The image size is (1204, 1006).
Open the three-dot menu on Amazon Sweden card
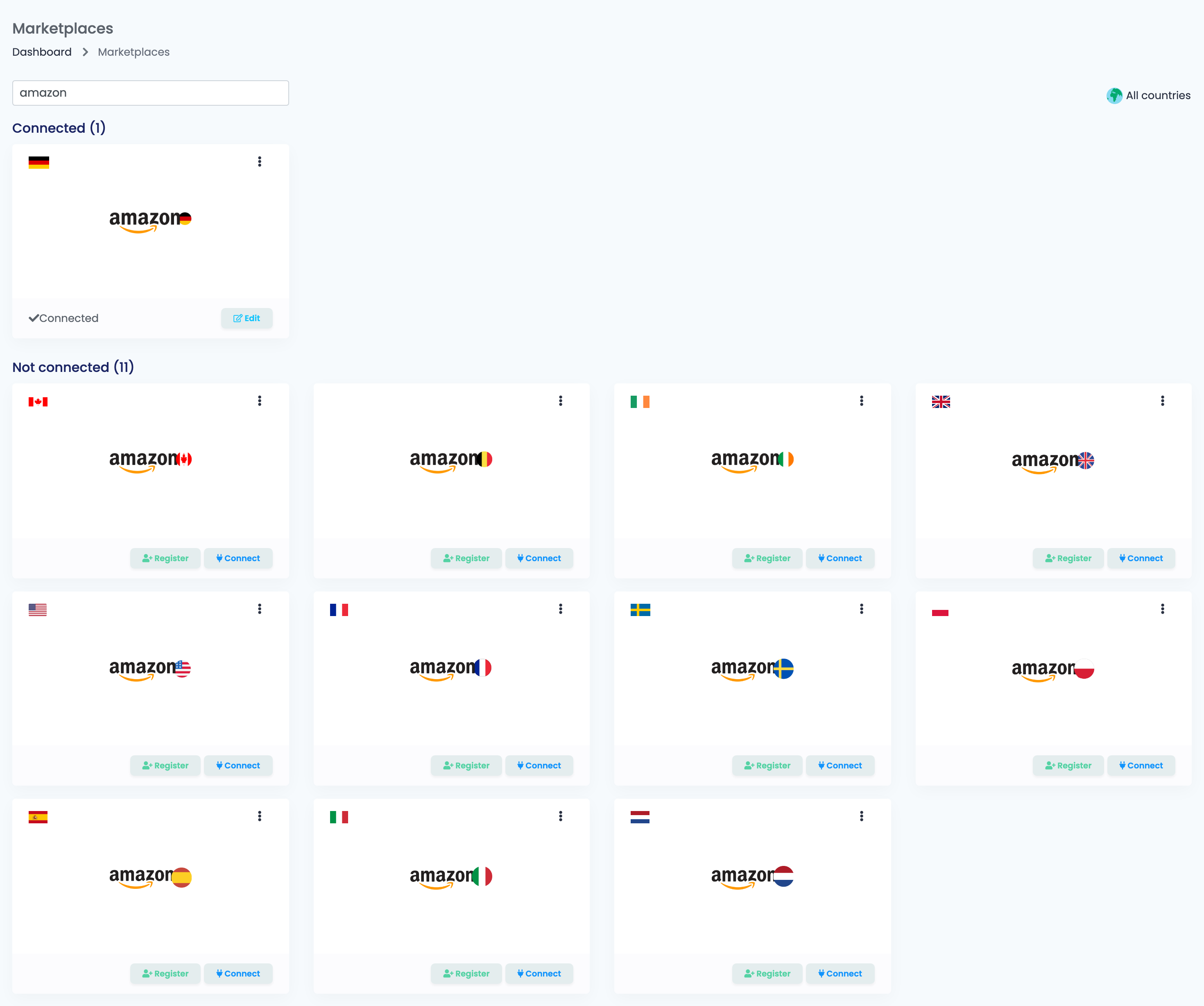click(862, 609)
